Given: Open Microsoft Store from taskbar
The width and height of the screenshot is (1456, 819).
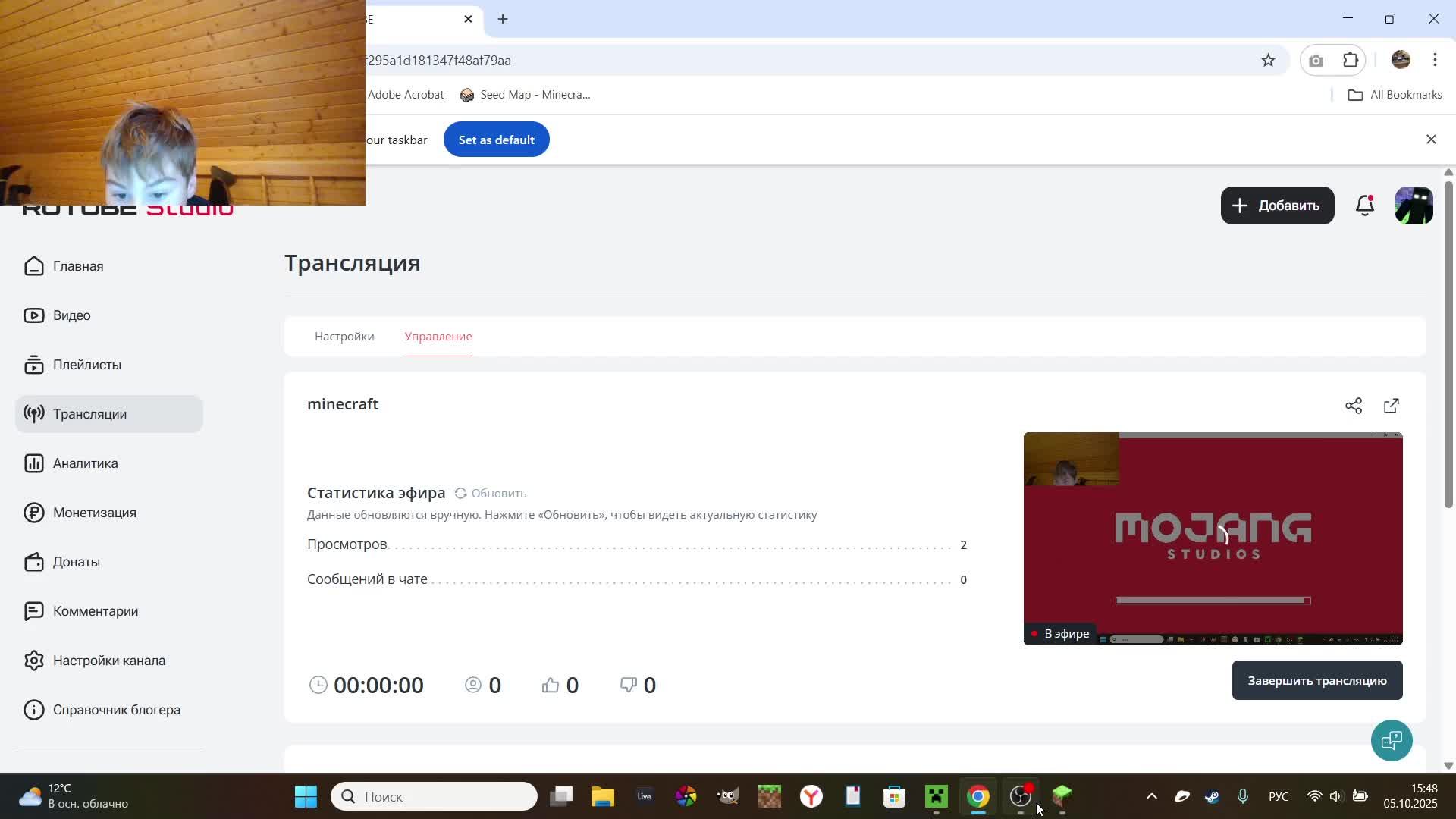Looking at the screenshot, I should 895,796.
